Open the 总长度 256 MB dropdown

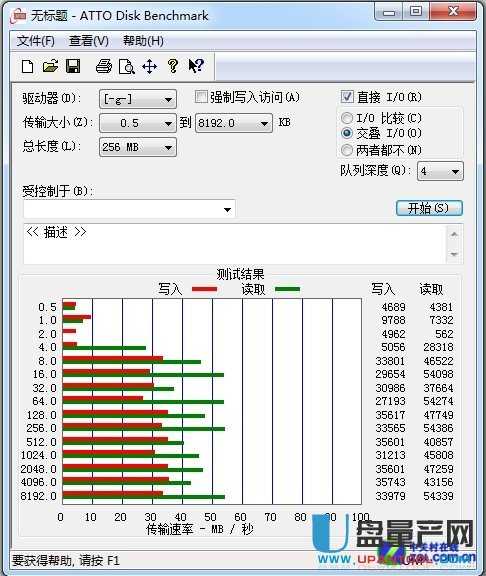138,147
